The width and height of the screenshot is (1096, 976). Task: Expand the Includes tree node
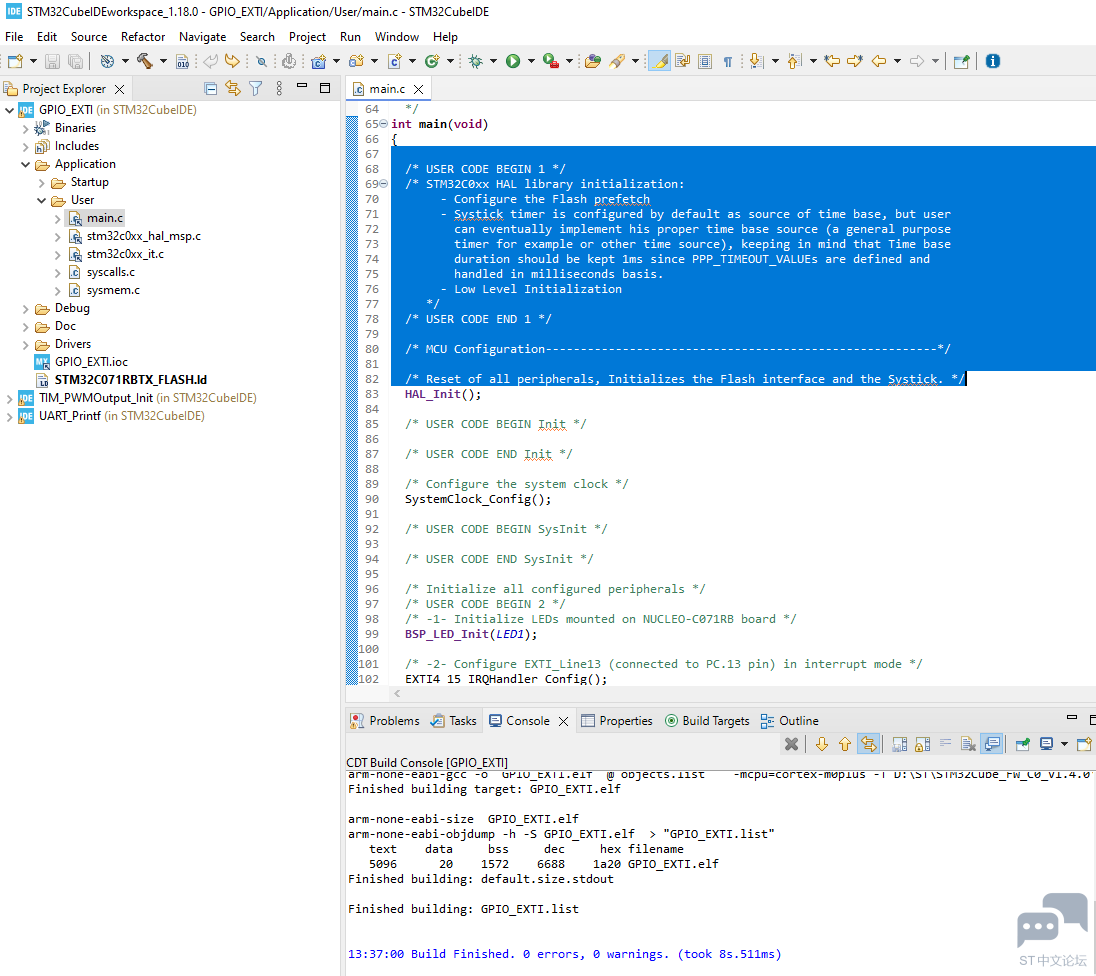coord(25,147)
